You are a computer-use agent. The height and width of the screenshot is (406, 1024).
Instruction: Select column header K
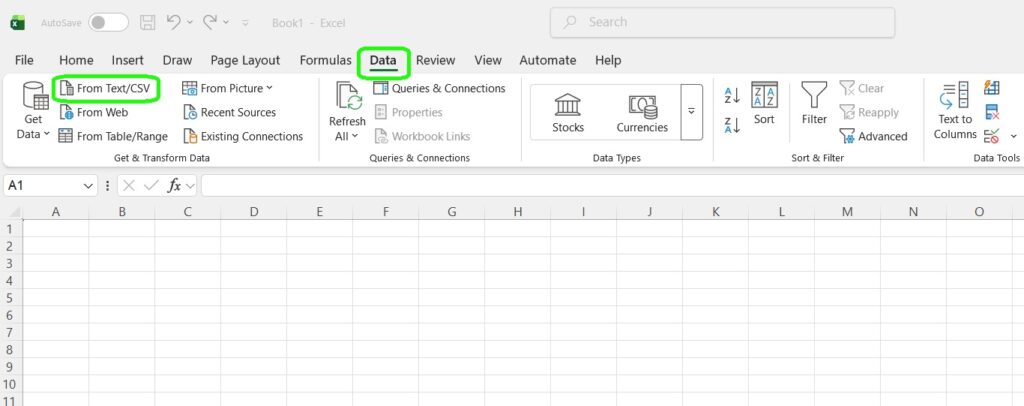click(715, 211)
